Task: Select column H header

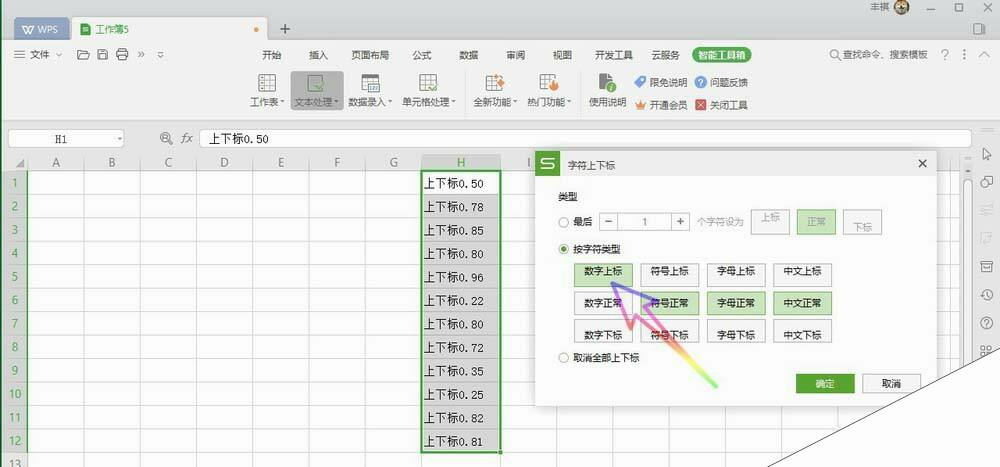Action: pyautogui.click(x=460, y=162)
